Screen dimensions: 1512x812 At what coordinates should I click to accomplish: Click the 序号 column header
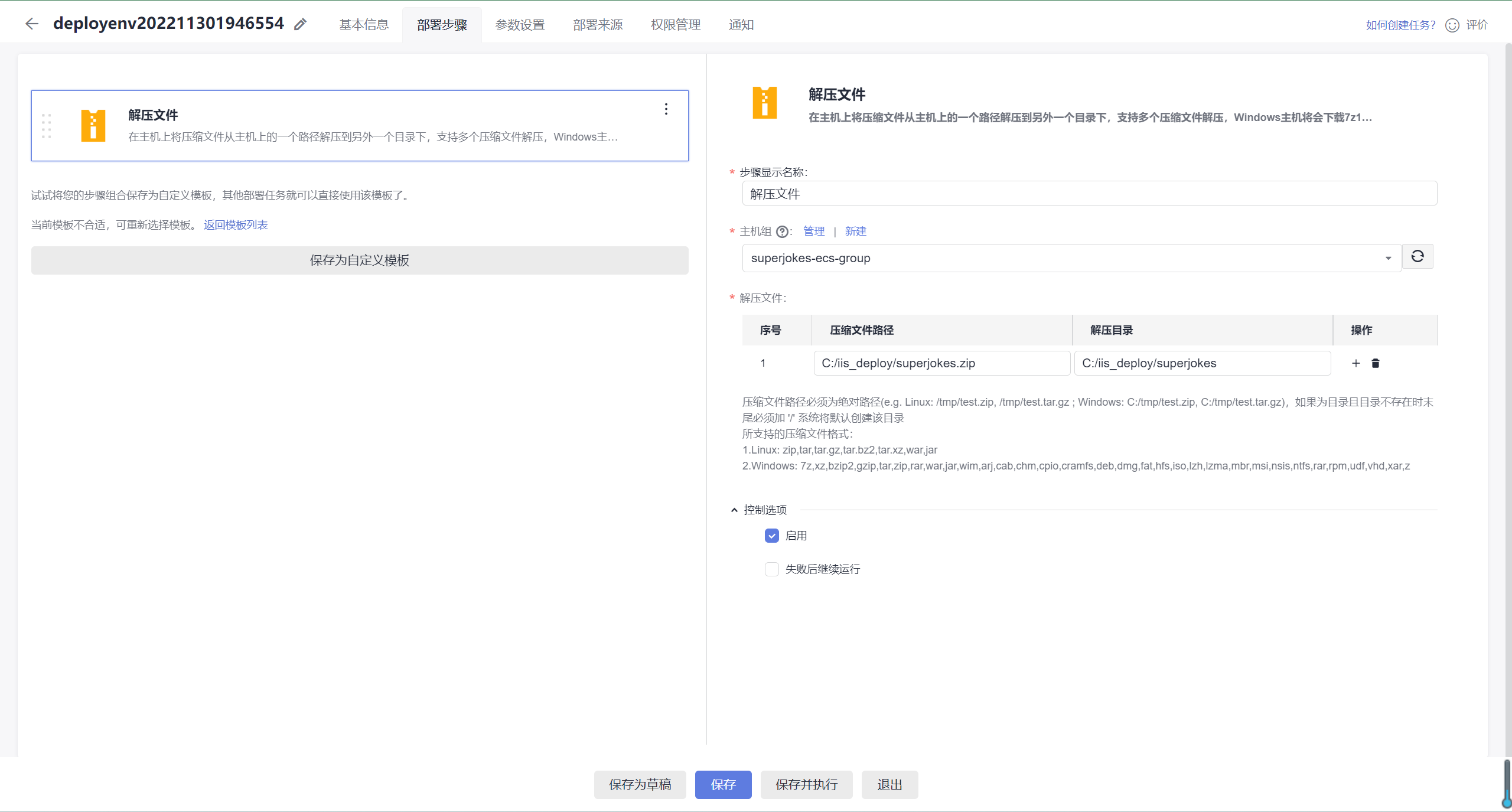pos(777,330)
